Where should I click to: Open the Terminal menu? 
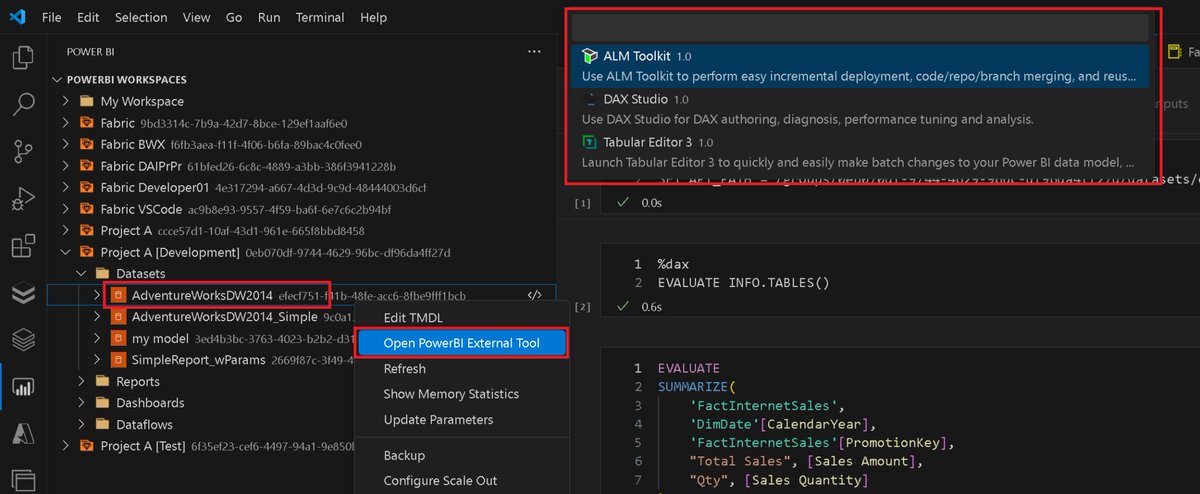(x=320, y=17)
